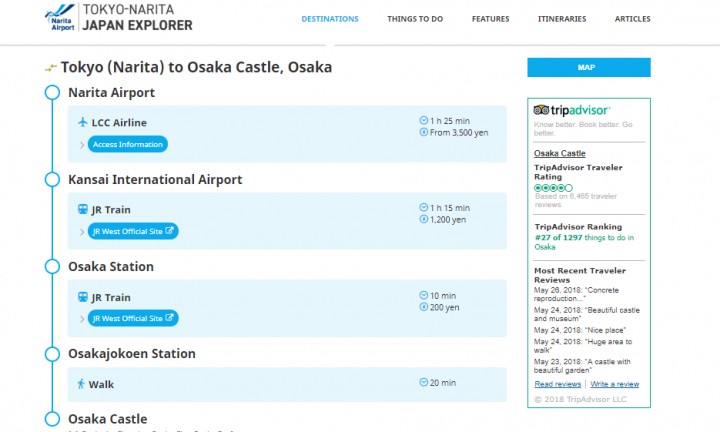720x432 pixels.
Task: Expand the chevron beside Access Information
Action: [x=82, y=145]
